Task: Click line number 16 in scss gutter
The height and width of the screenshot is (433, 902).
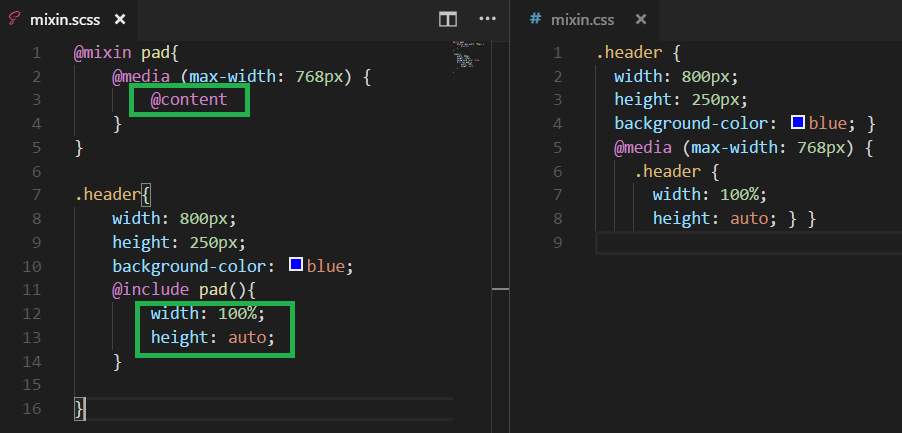Action: point(32,409)
